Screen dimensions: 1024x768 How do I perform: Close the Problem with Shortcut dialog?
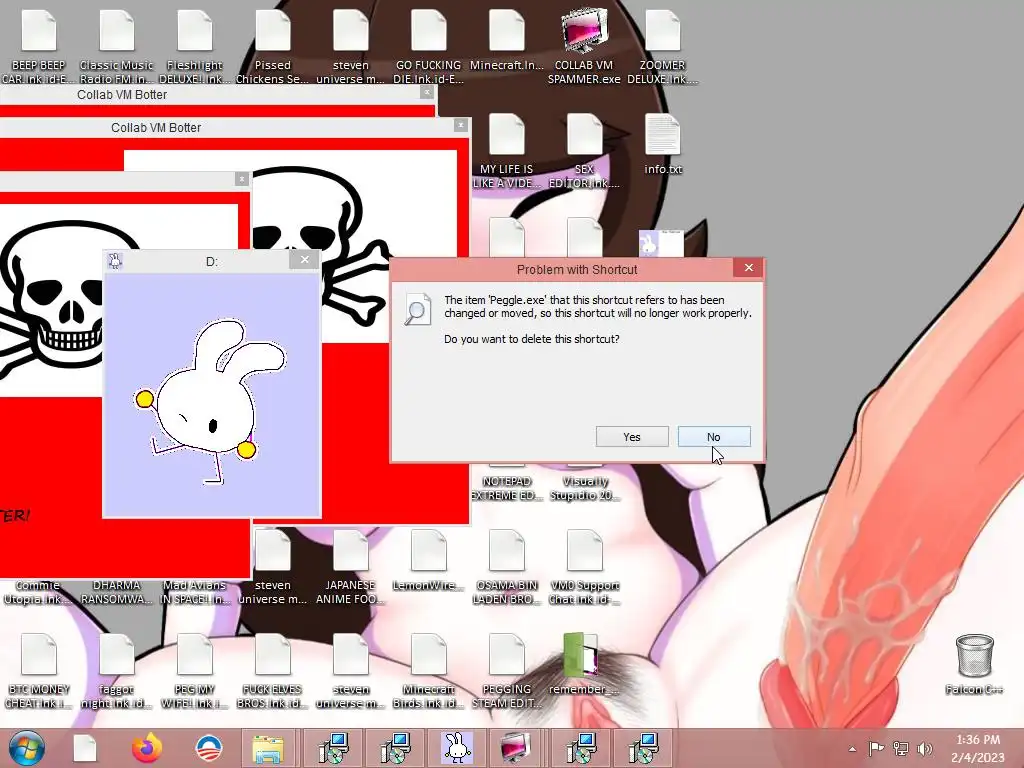748,268
